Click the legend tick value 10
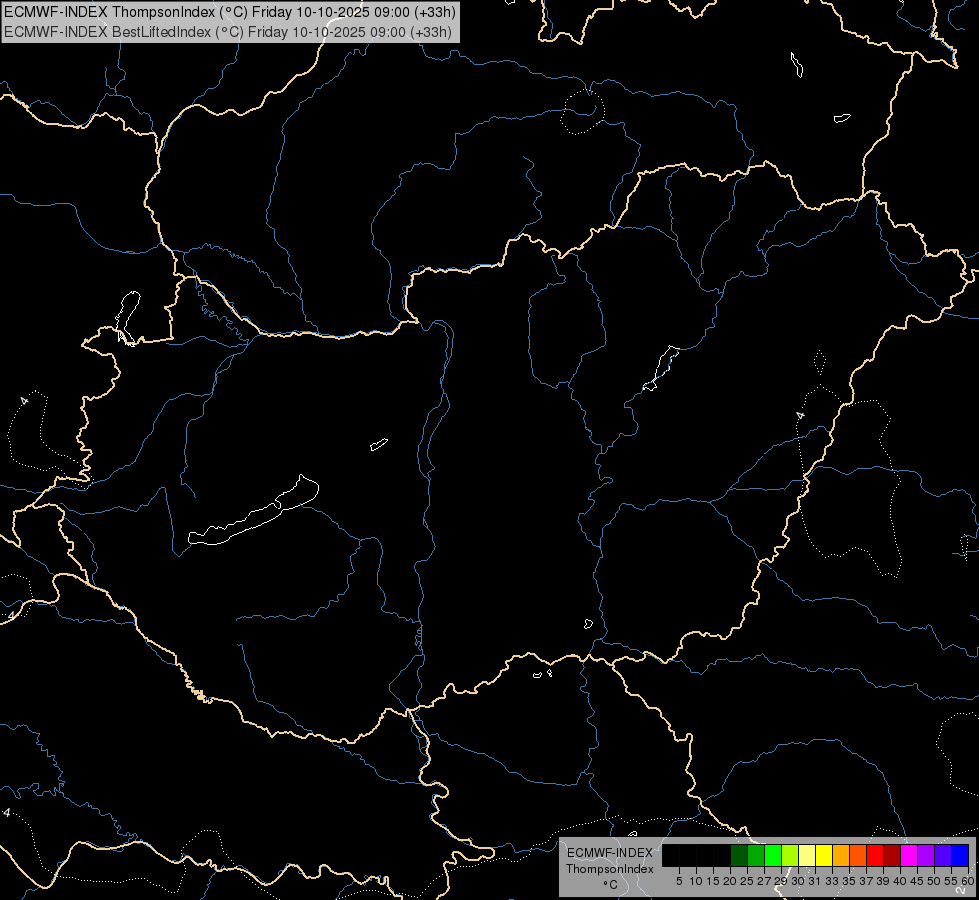Screen dimensions: 979x900 [x=696, y=881]
